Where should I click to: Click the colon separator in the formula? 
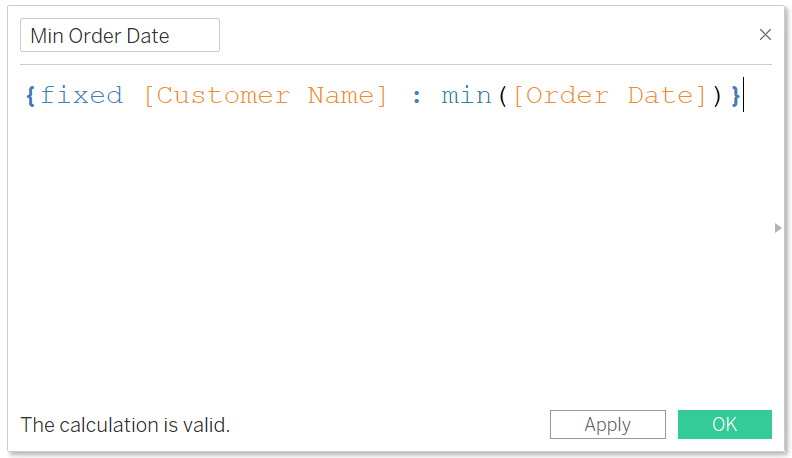click(x=416, y=97)
